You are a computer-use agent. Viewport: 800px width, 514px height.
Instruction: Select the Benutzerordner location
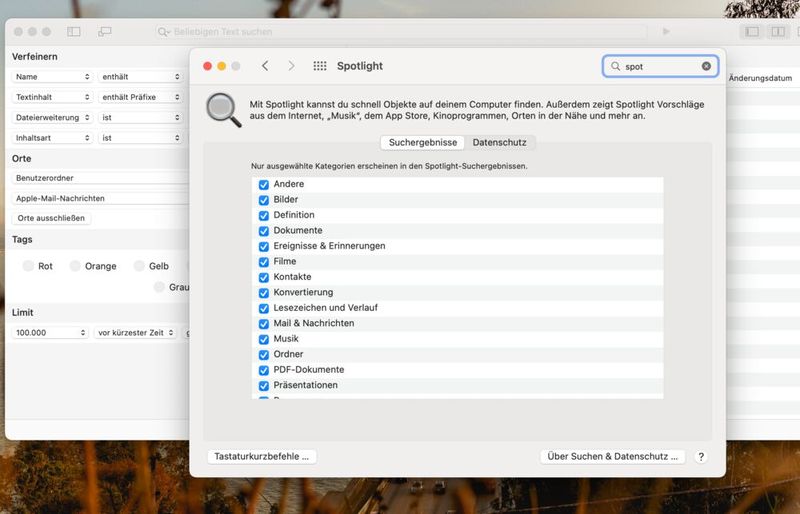tap(101, 178)
